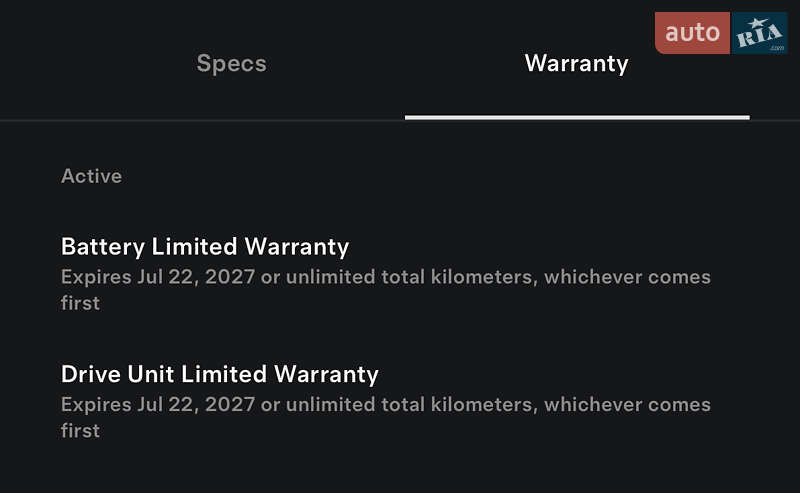Click 'whichever comes' in the Drive Unit warranty

(x=627, y=405)
